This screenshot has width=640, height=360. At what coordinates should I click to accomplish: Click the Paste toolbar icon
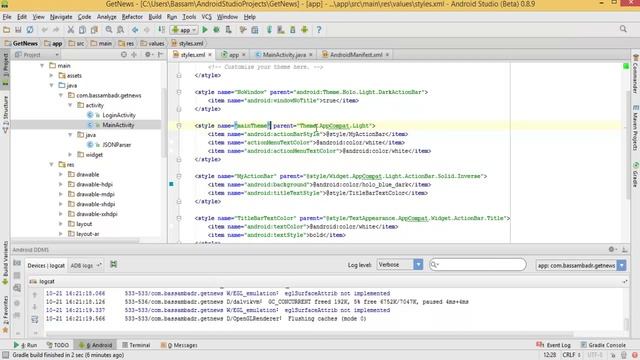pos(94,30)
